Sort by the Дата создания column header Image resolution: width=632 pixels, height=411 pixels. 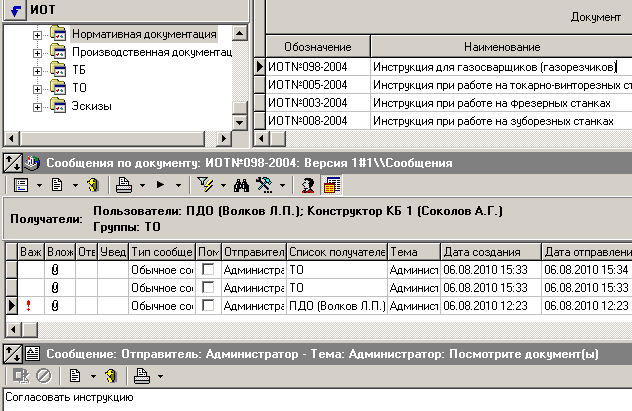click(490, 251)
